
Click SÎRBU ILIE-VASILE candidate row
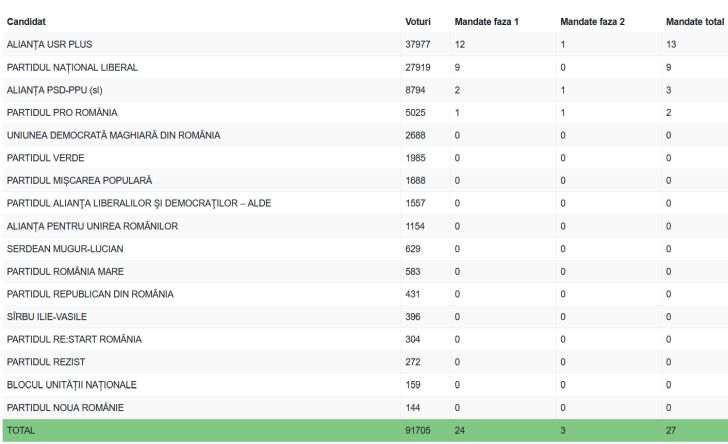point(365,317)
